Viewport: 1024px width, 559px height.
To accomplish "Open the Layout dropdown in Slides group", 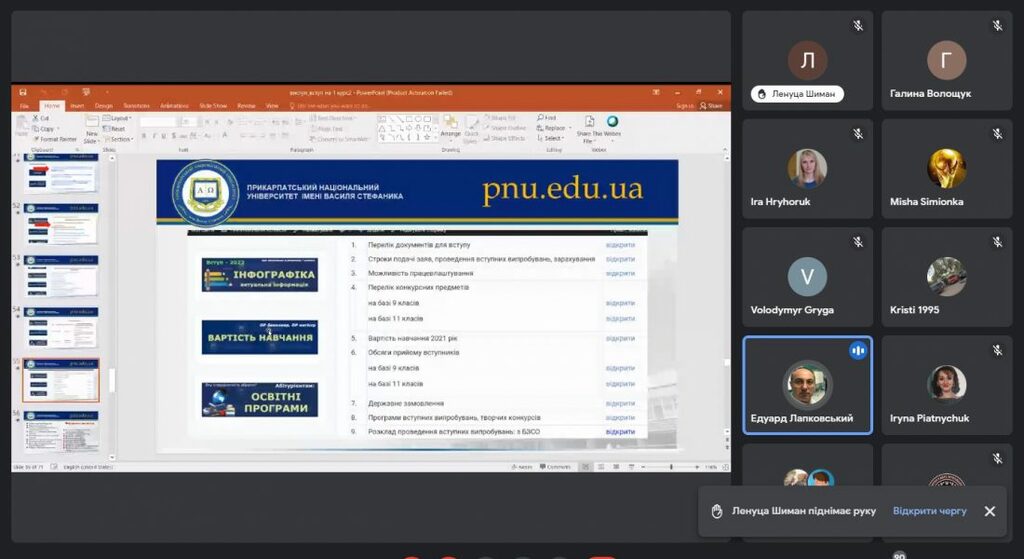I will coord(121,118).
